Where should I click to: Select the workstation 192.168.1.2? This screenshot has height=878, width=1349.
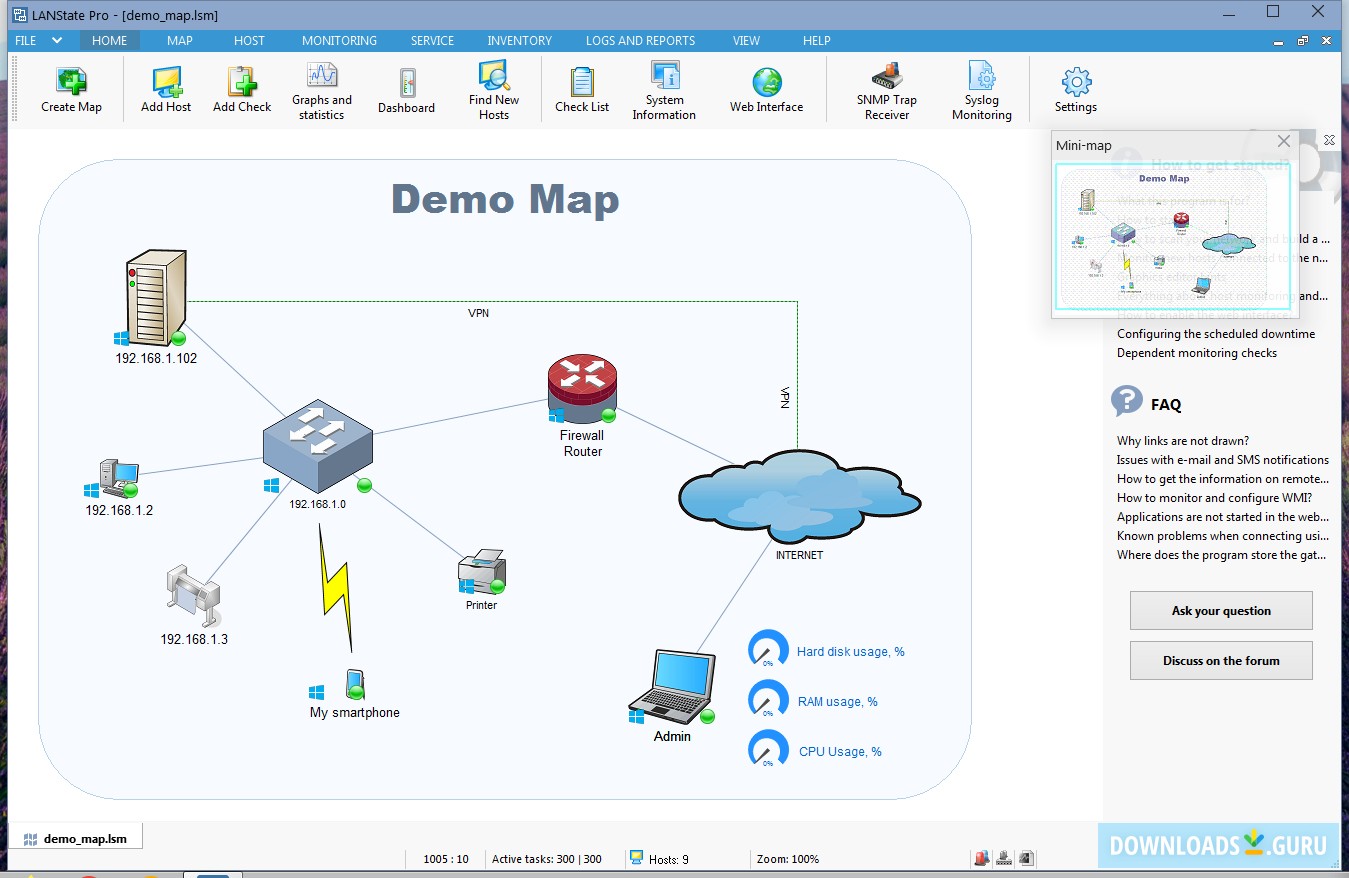click(118, 478)
